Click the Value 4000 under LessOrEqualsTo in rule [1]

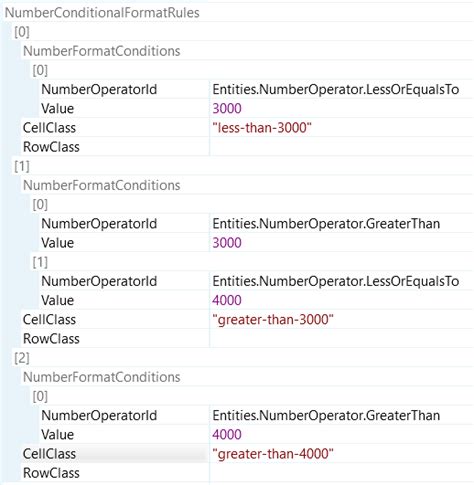click(227, 300)
